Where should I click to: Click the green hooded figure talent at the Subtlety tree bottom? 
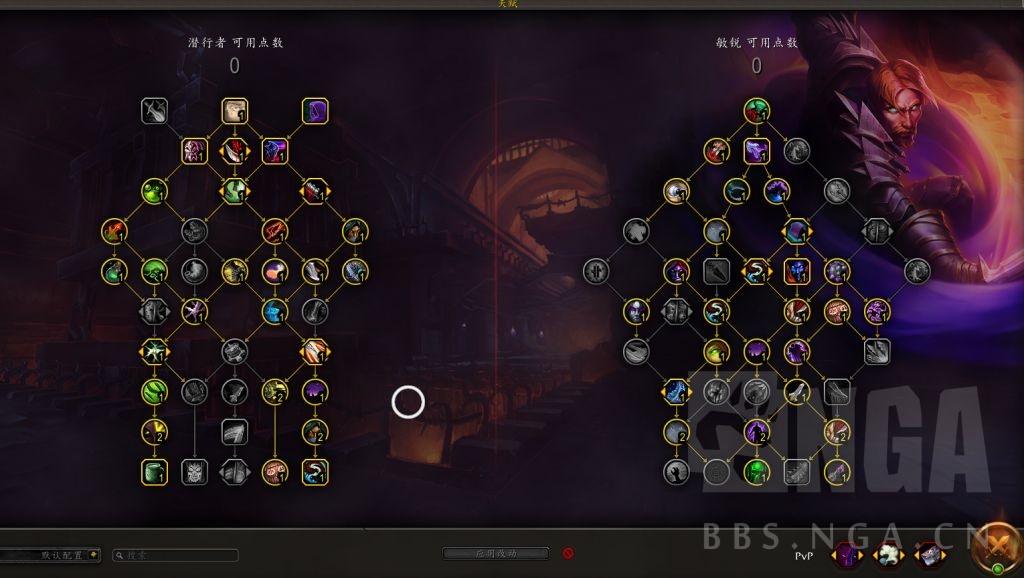756,472
